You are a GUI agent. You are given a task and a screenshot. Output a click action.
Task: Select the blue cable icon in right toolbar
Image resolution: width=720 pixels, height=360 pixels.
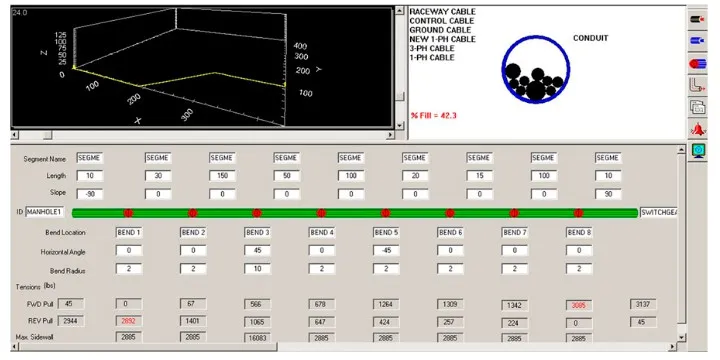click(697, 41)
